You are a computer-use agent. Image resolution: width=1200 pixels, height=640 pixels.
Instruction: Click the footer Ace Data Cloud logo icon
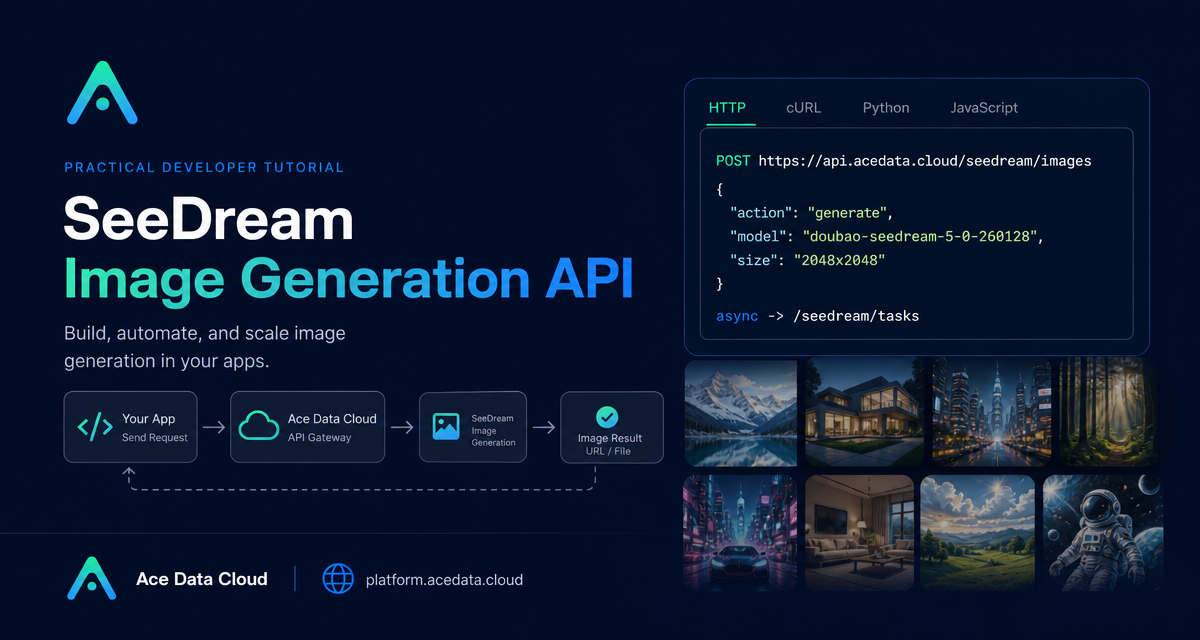[92, 578]
